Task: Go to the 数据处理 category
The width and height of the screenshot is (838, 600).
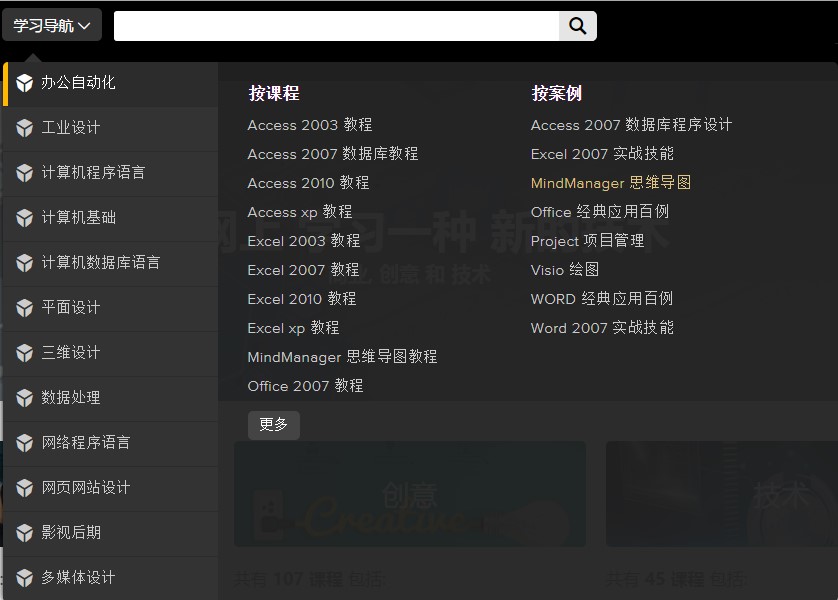Action: click(111, 398)
